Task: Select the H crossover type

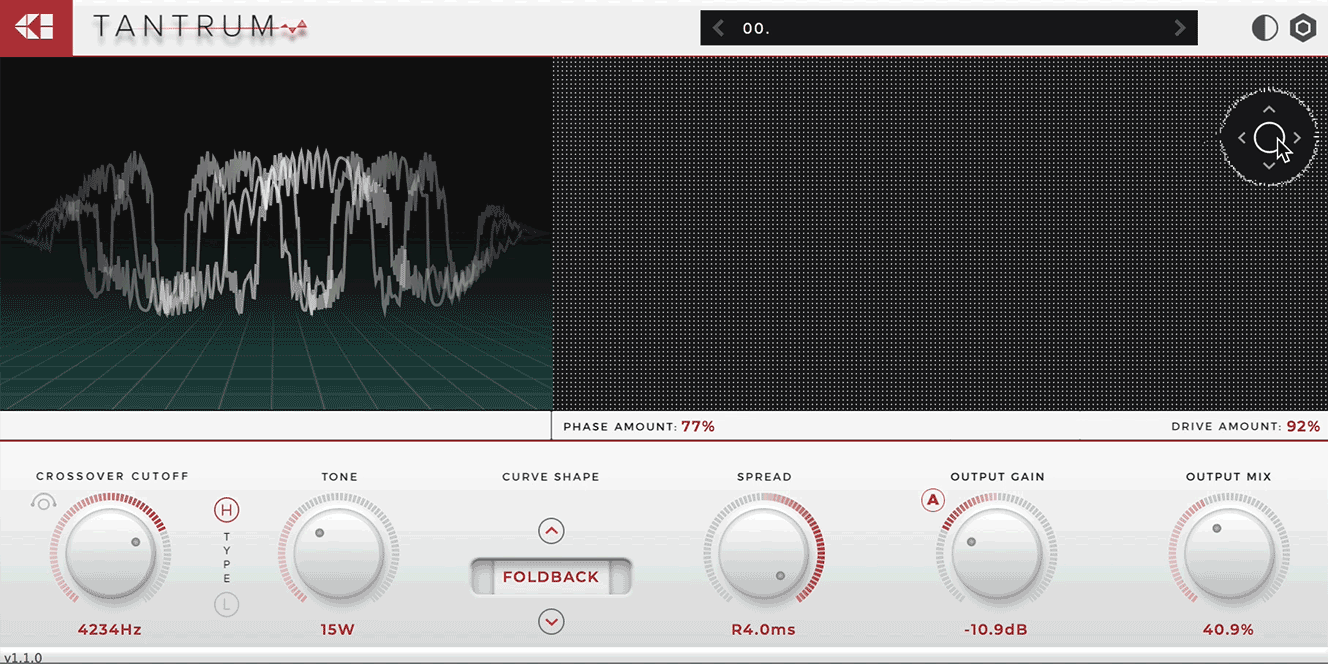Action: point(227,511)
